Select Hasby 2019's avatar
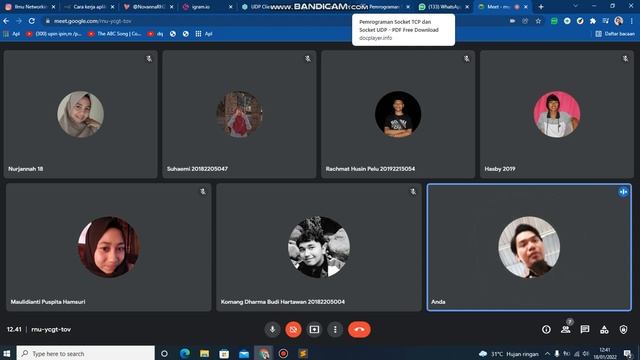640x360 pixels. [x=557, y=114]
